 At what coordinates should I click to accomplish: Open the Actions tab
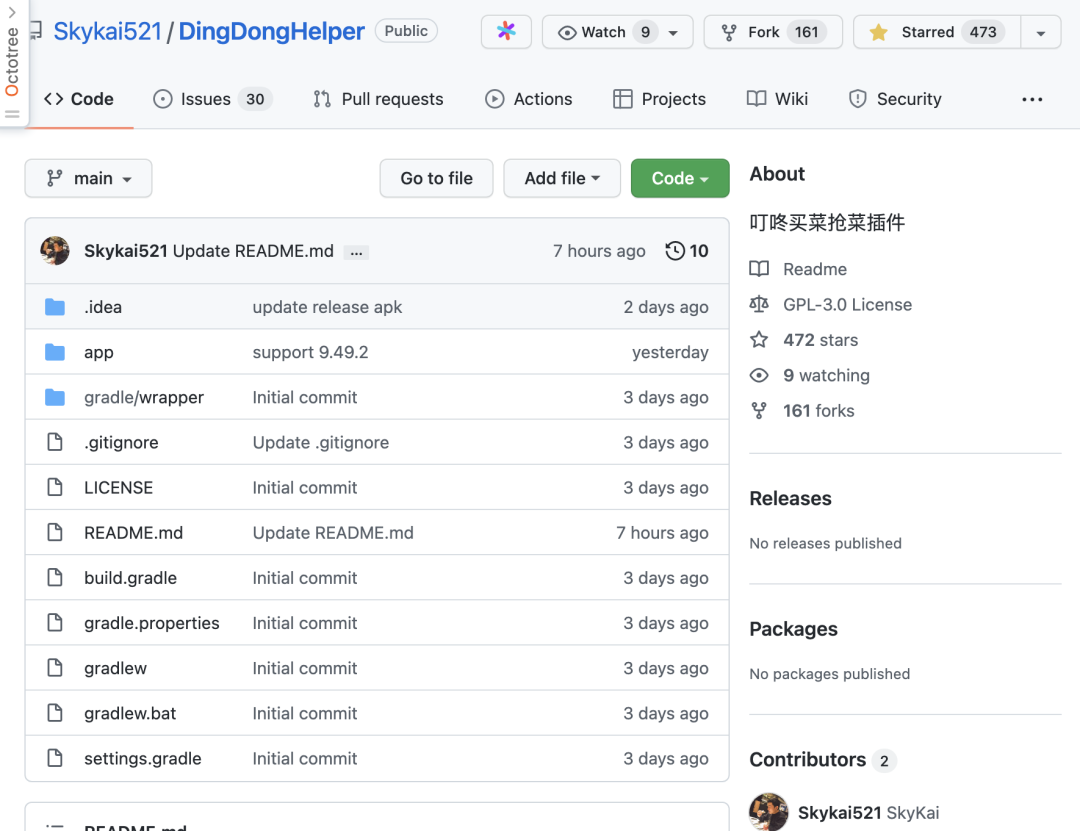529,99
